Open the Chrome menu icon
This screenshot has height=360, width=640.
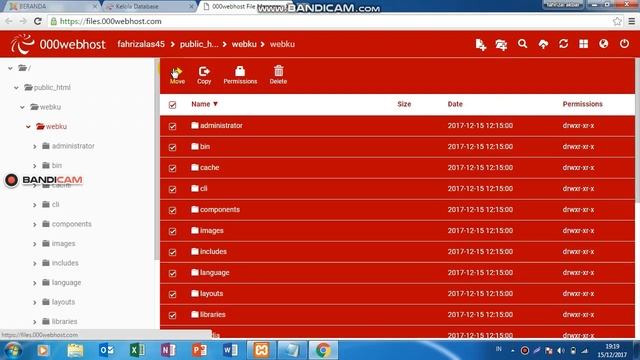point(631,21)
